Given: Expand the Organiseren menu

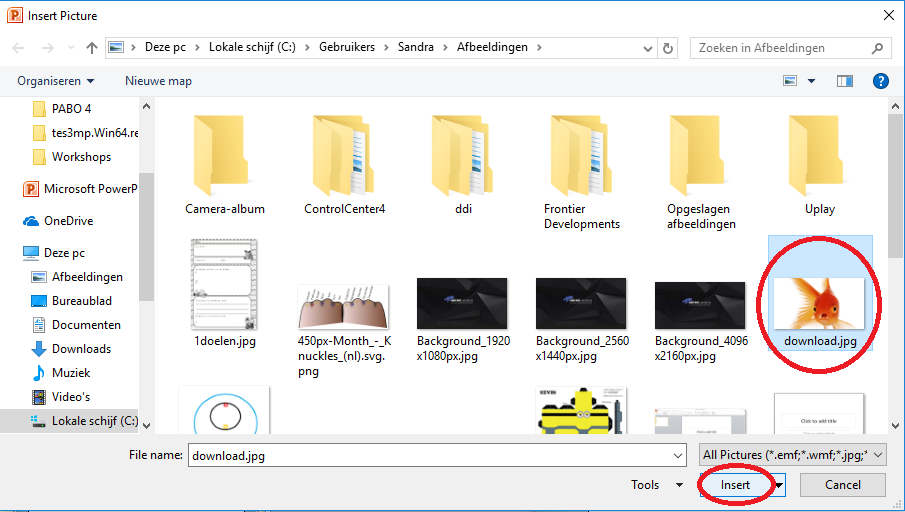Looking at the screenshot, I should pos(56,81).
